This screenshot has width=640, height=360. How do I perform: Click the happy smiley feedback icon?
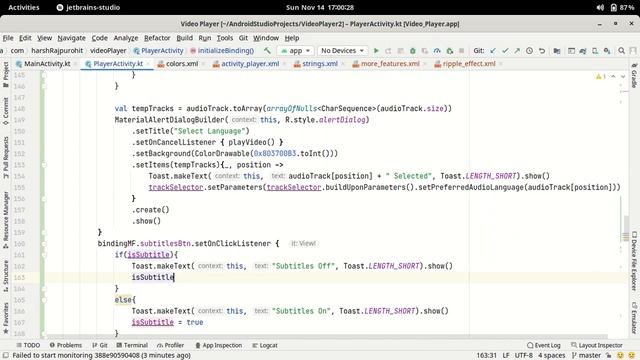coord(620,356)
